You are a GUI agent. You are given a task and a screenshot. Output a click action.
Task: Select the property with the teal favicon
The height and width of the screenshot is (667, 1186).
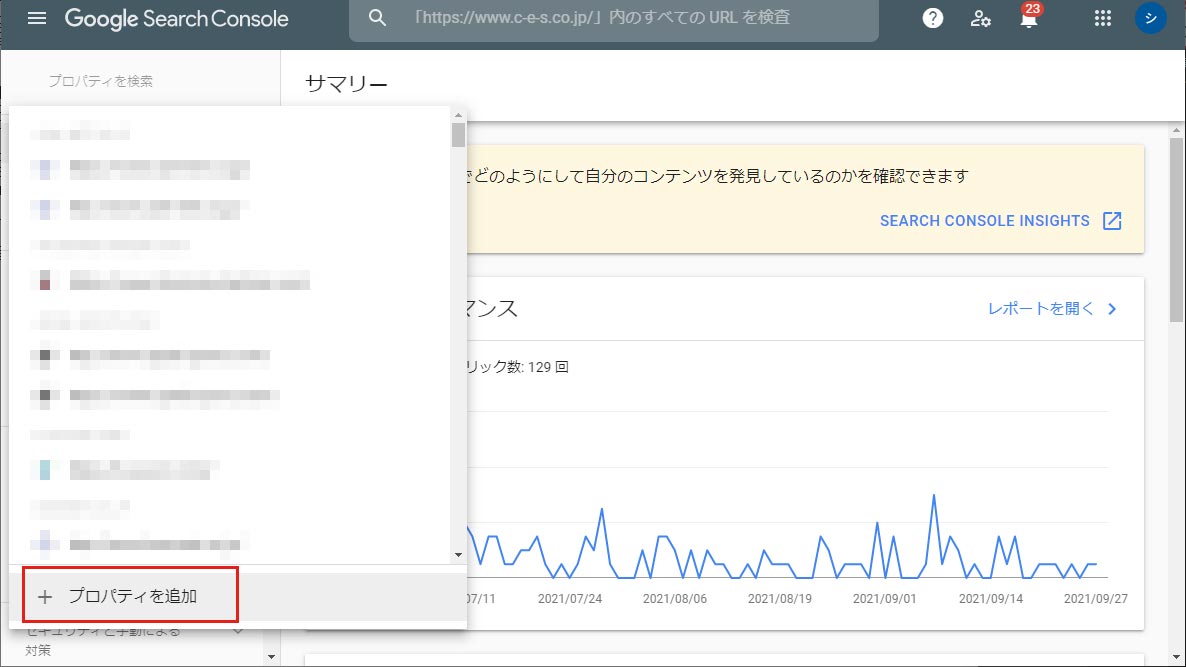127,470
